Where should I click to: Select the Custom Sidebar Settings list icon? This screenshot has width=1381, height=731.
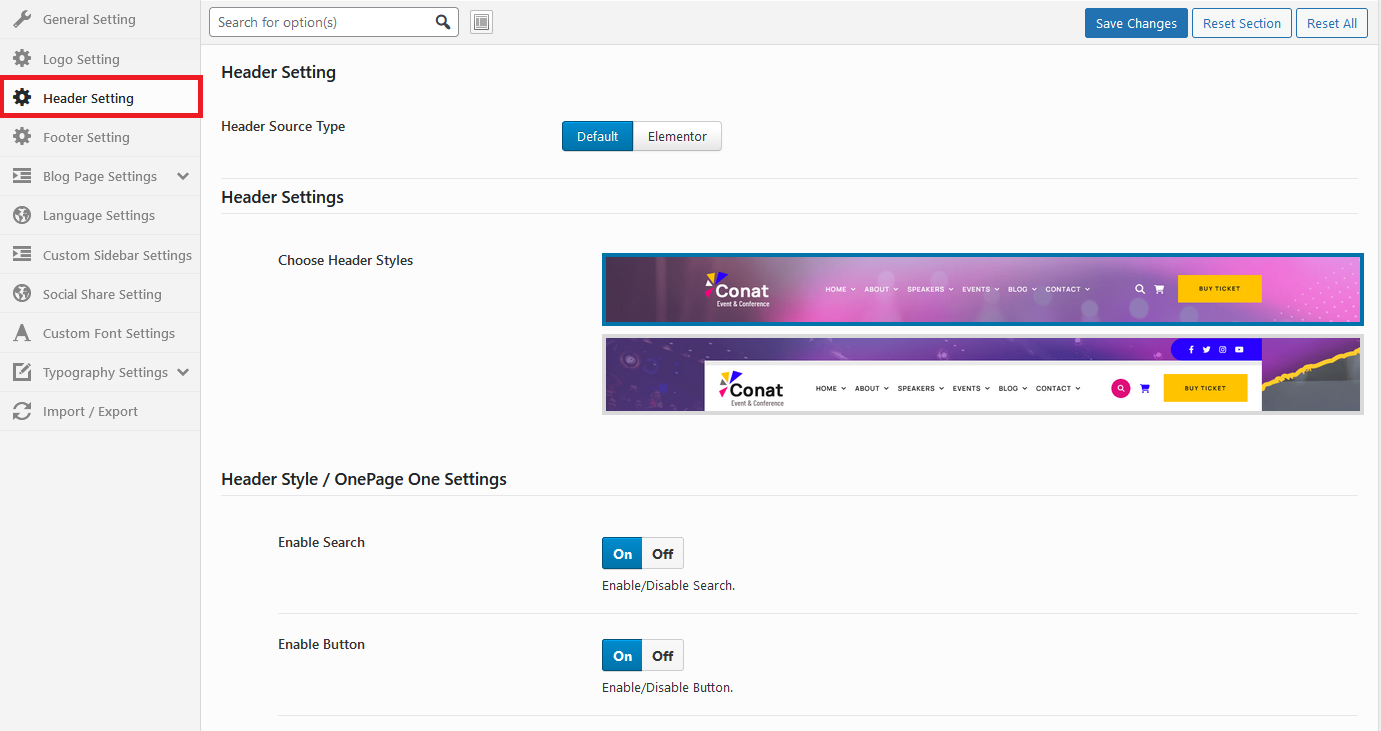point(25,254)
